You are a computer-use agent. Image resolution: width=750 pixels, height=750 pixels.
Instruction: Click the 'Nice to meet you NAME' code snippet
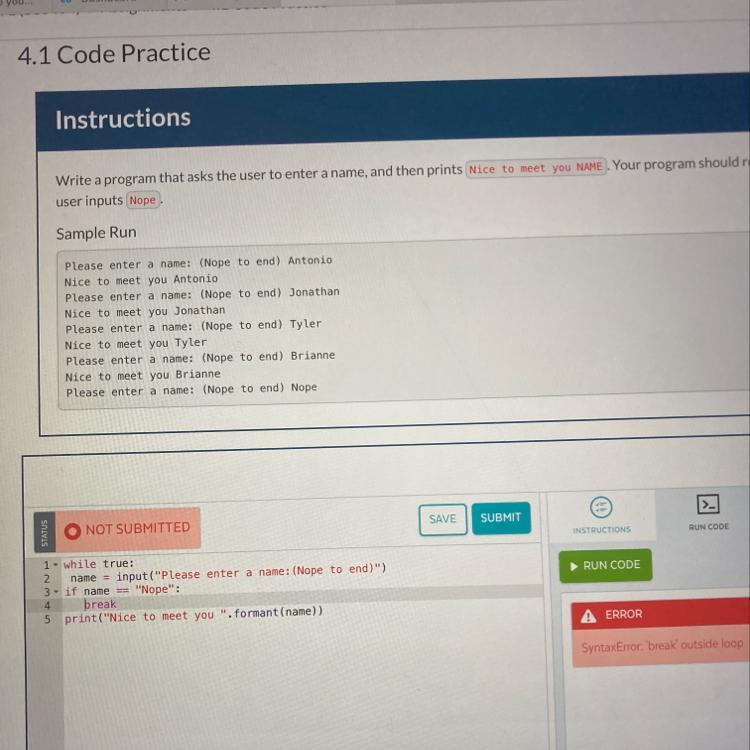[535, 168]
